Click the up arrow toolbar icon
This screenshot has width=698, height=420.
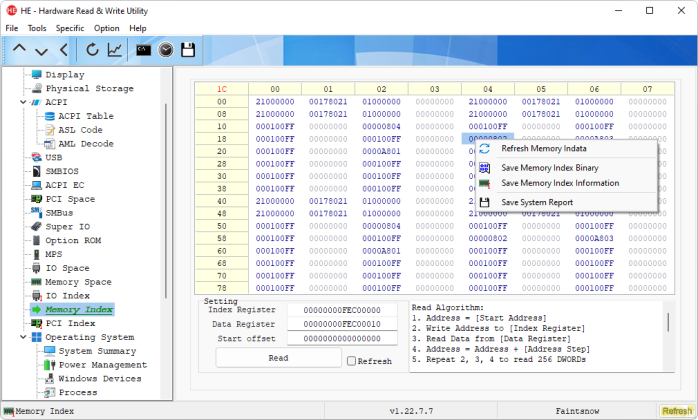[19, 49]
